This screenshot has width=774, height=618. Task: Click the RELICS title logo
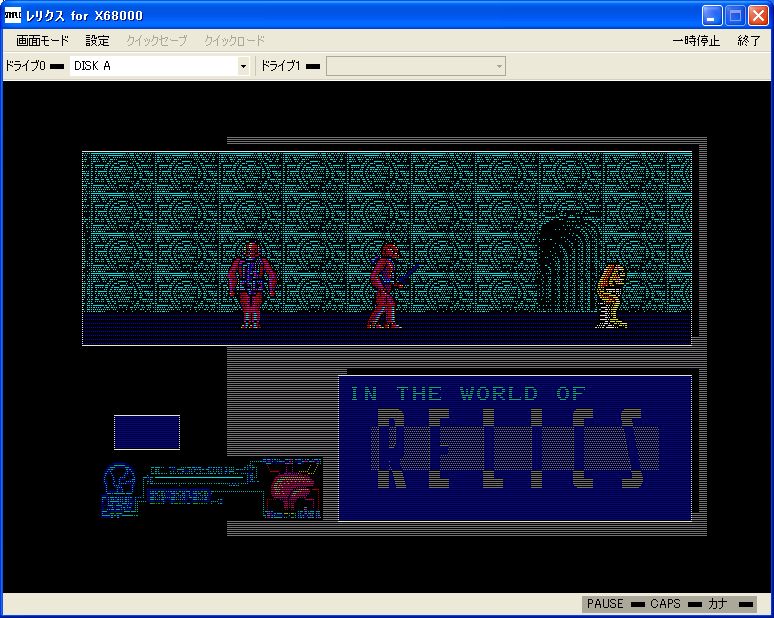coord(515,448)
